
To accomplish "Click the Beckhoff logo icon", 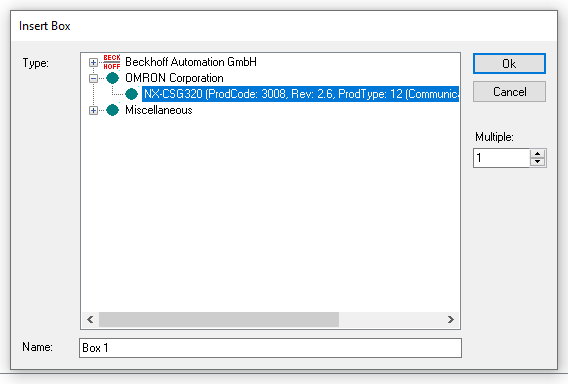I will click(112, 62).
